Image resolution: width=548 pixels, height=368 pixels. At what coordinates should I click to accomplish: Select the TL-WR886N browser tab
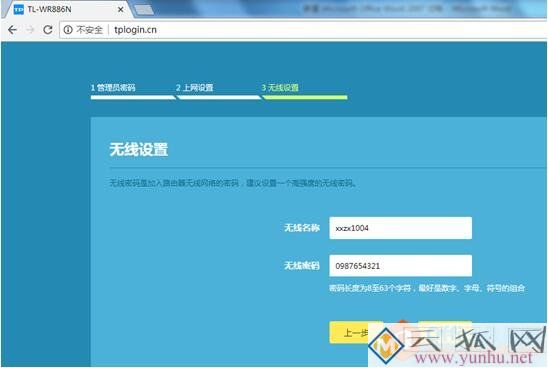click(x=68, y=9)
